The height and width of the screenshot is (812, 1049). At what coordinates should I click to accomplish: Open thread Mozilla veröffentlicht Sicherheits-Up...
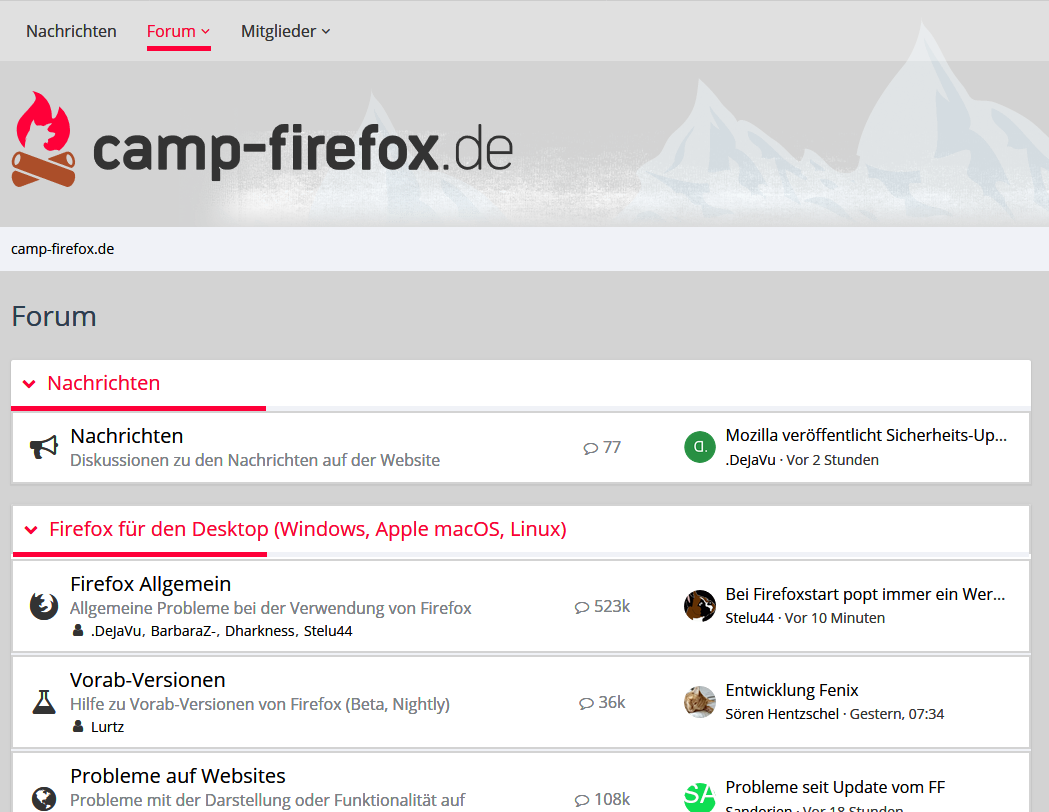point(866,435)
